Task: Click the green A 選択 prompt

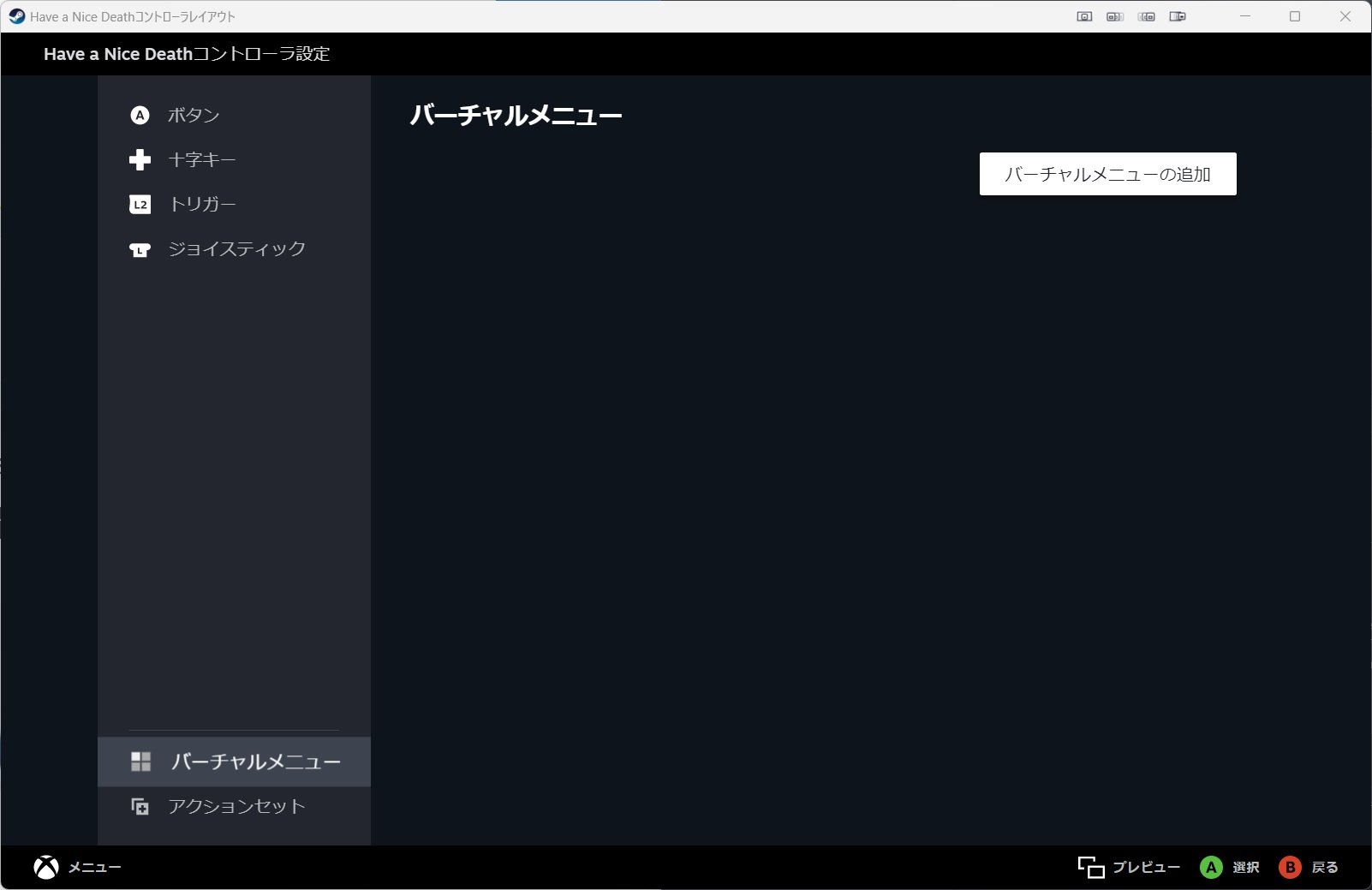Action: 1229,868
